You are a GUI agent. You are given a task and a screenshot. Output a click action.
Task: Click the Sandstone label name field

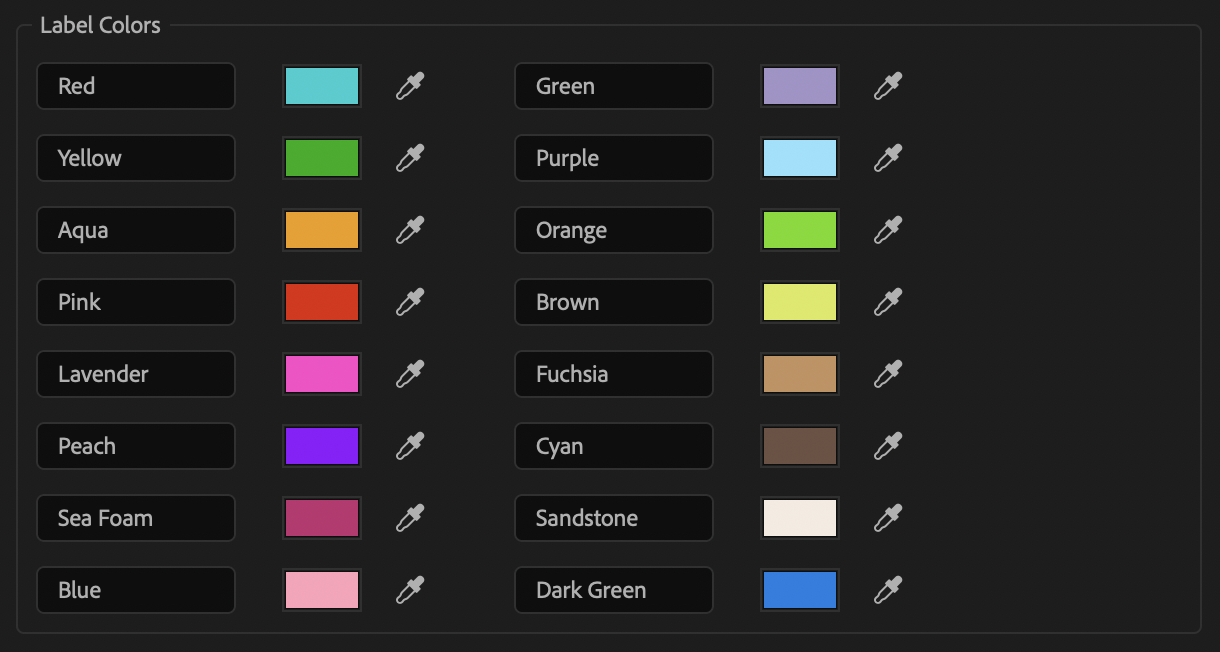pyautogui.click(x=613, y=518)
